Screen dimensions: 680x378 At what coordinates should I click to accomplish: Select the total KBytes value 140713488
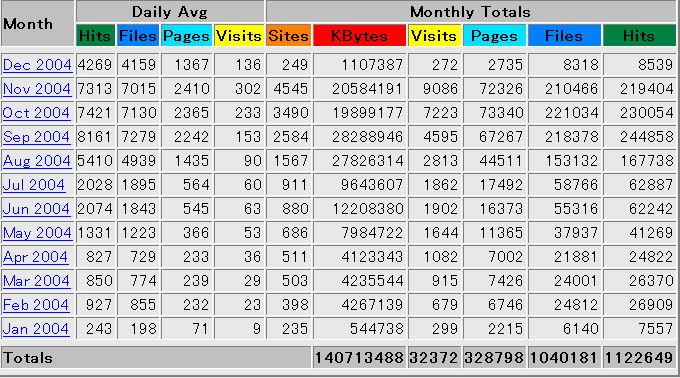coord(360,358)
